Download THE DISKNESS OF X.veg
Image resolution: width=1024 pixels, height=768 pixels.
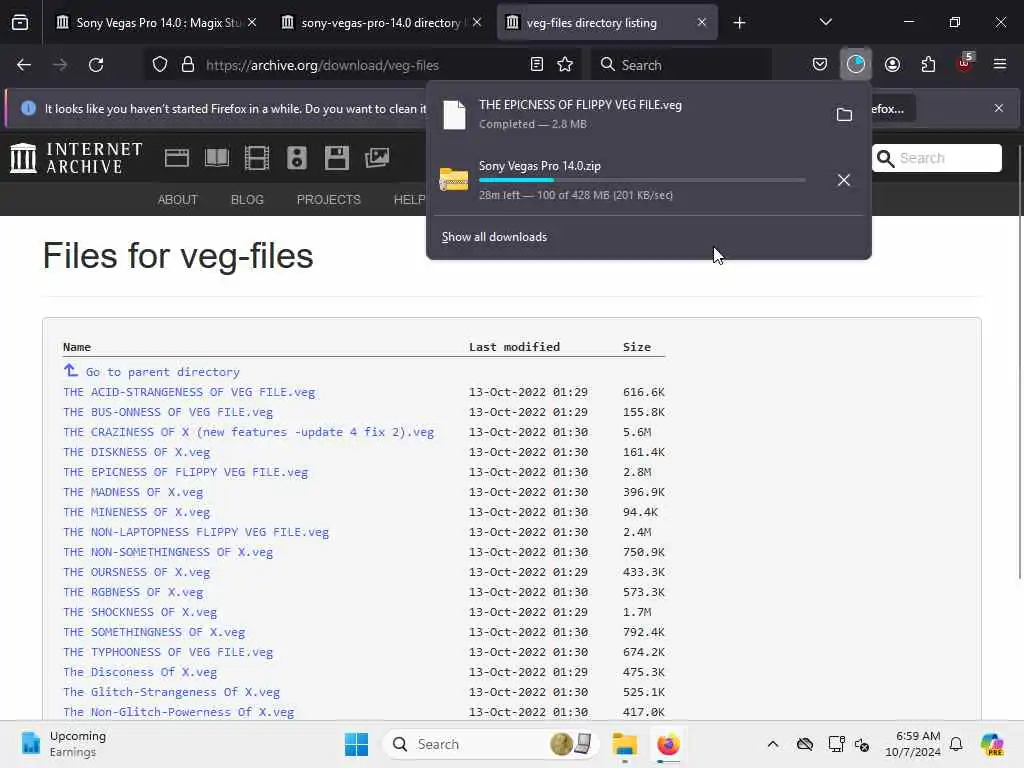point(136,452)
